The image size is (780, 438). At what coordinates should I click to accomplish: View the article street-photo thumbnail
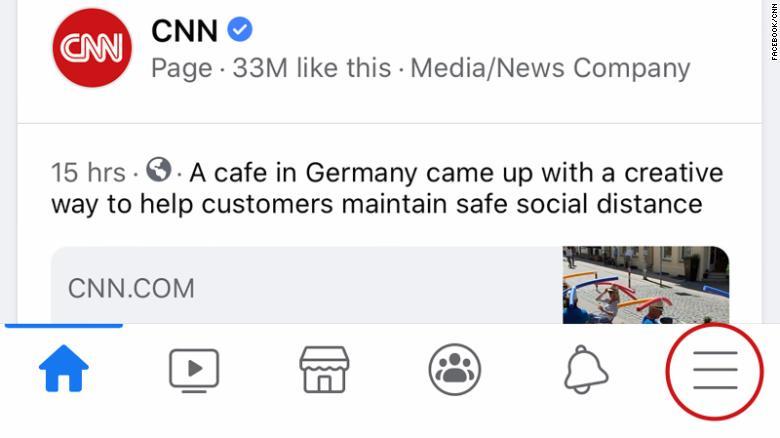[x=645, y=285]
